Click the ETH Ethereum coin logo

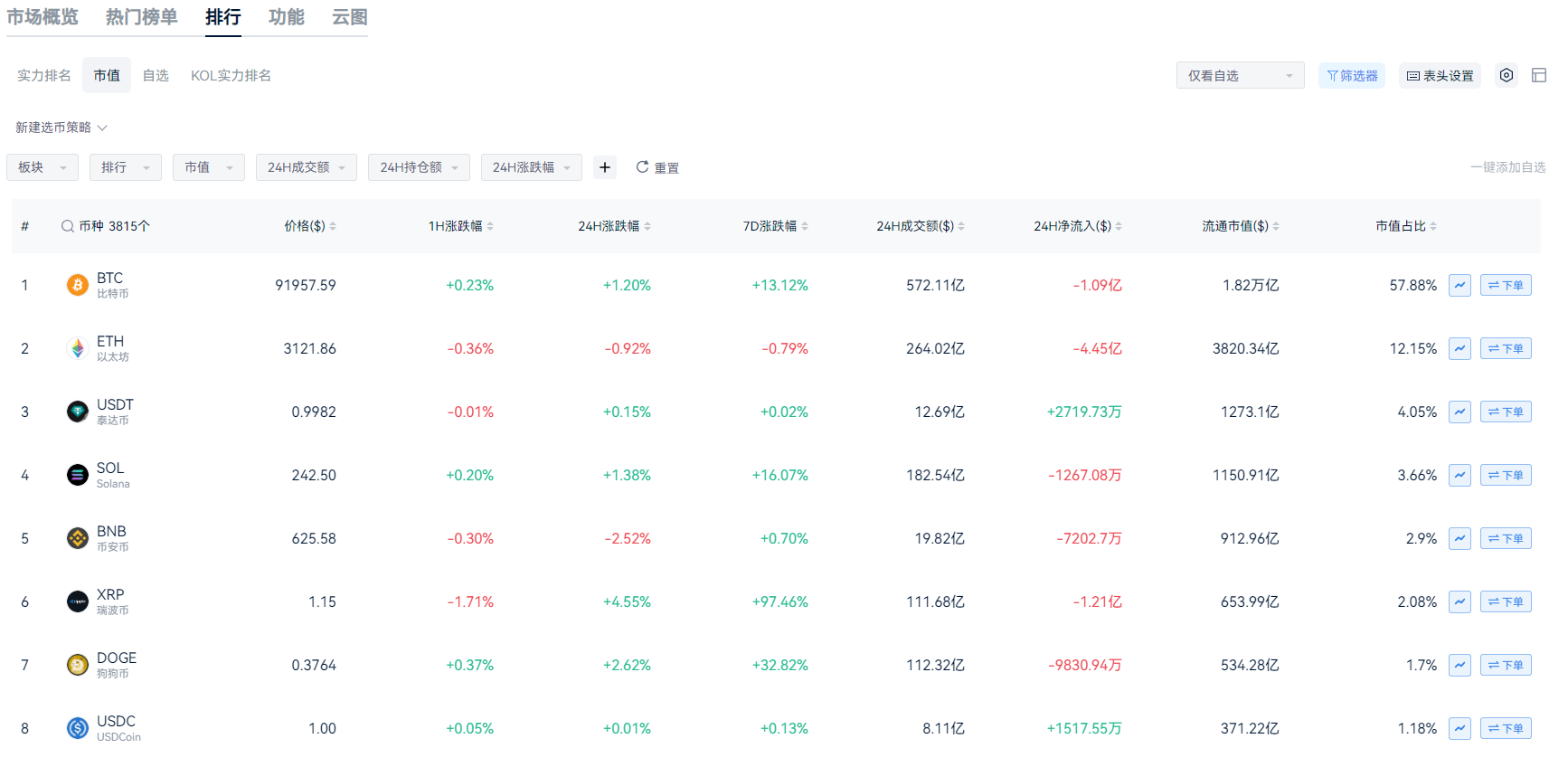78,348
